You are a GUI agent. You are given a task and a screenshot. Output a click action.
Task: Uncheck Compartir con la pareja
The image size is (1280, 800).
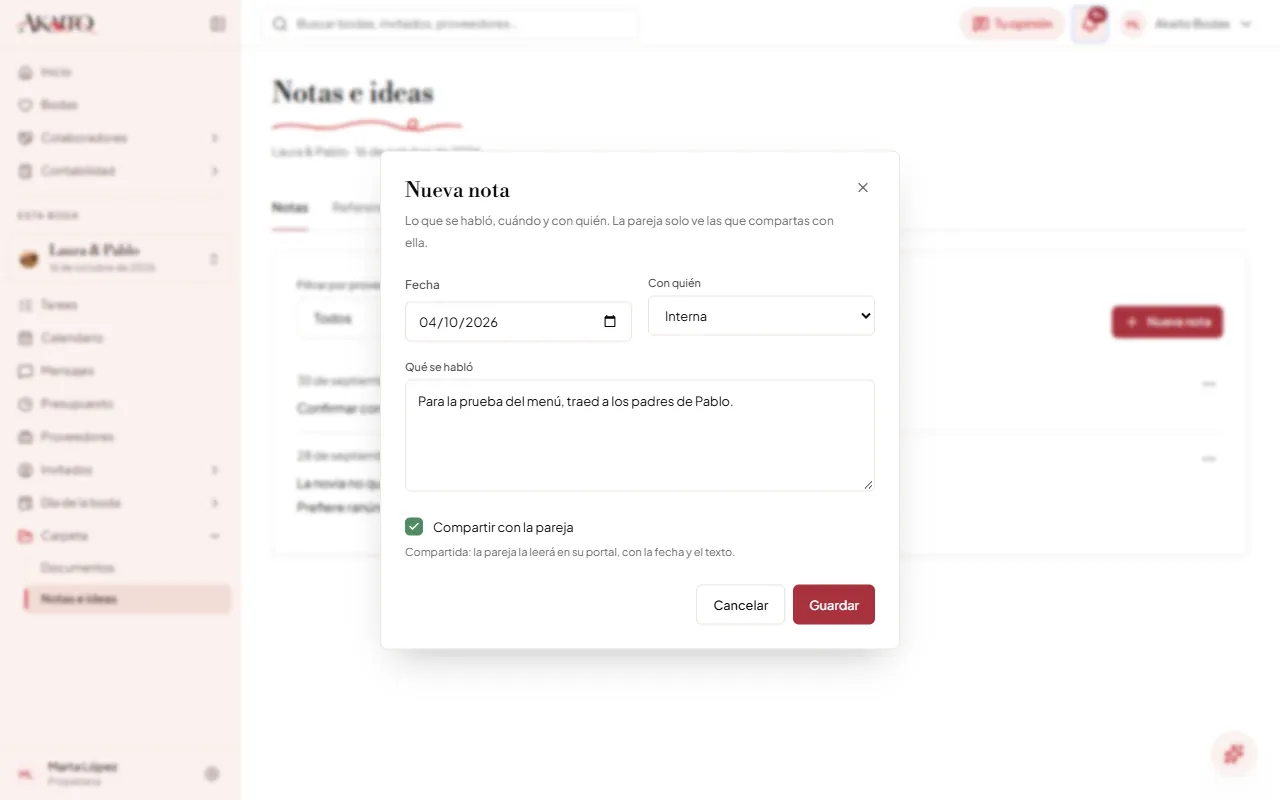click(414, 527)
